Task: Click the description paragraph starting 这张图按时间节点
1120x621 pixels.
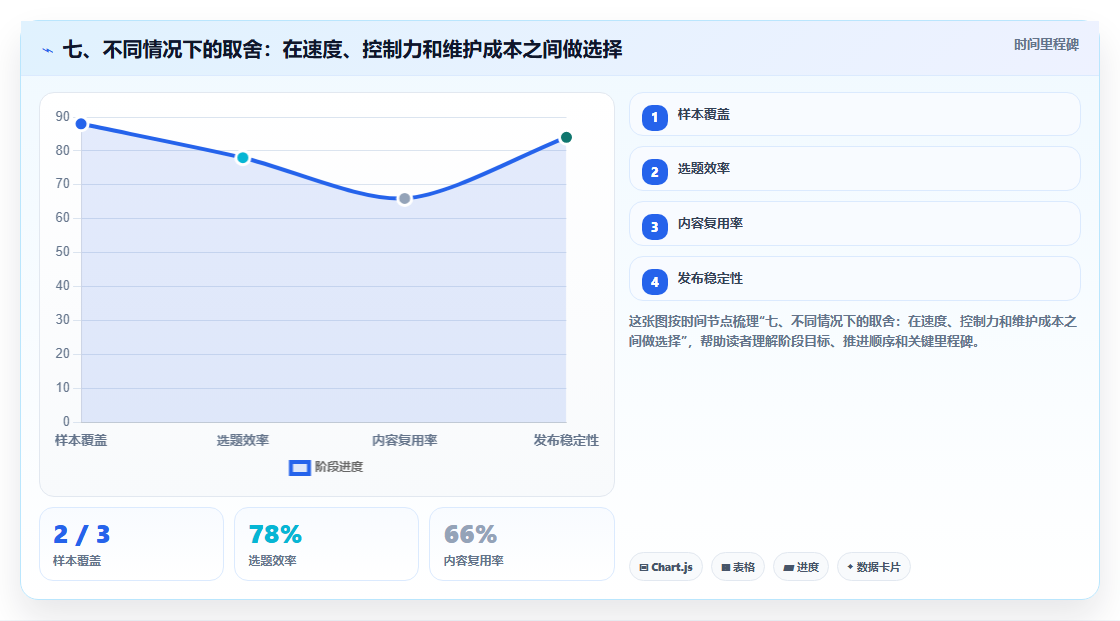Action: click(x=853, y=331)
